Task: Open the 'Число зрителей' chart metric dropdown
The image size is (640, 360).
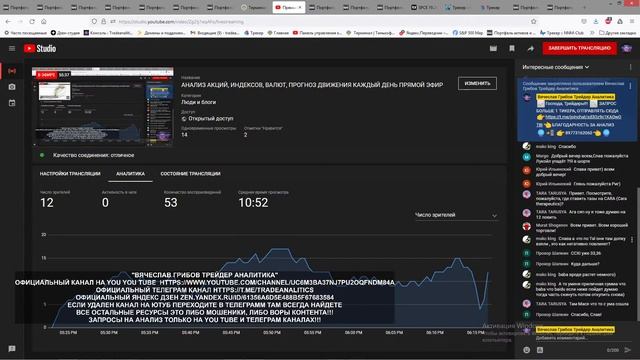Action: (x=456, y=215)
